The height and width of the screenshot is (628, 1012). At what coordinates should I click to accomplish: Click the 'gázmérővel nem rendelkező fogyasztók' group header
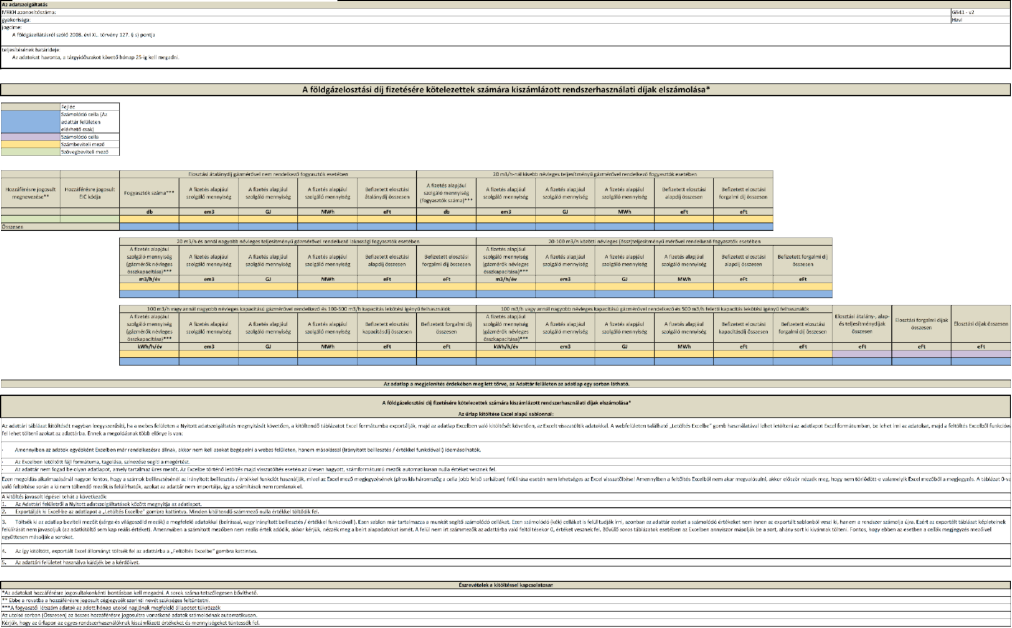pyautogui.click(x=268, y=174)
